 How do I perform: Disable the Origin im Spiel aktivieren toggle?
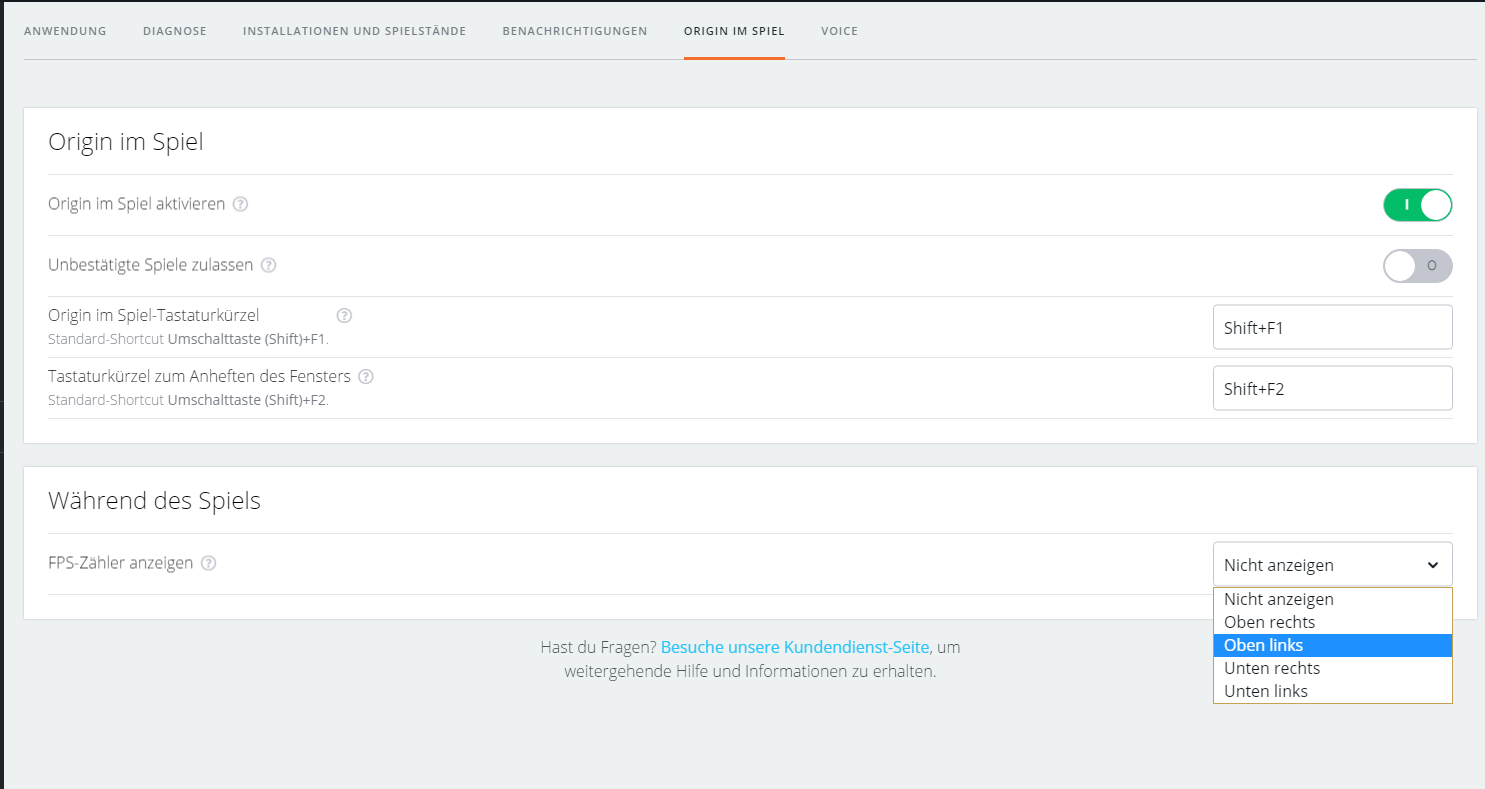1417,205
